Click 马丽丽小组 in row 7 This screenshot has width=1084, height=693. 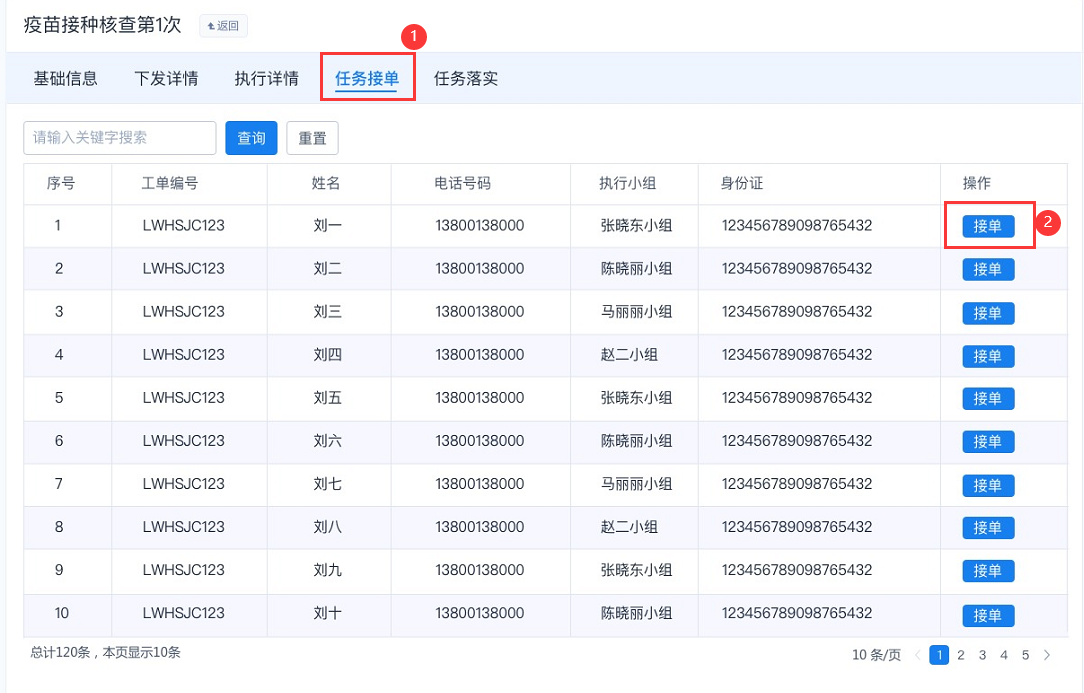tap(636, 483)
